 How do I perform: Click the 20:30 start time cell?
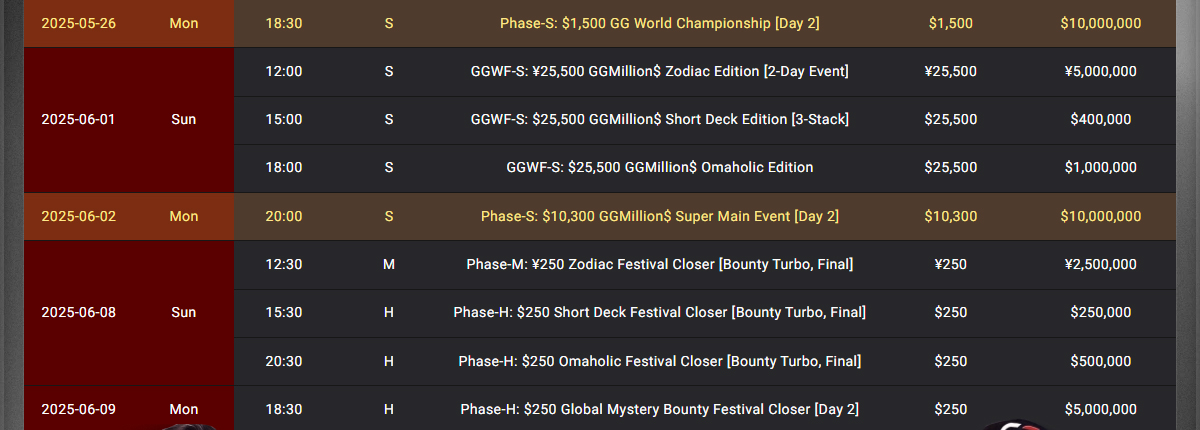coord(284,360)
